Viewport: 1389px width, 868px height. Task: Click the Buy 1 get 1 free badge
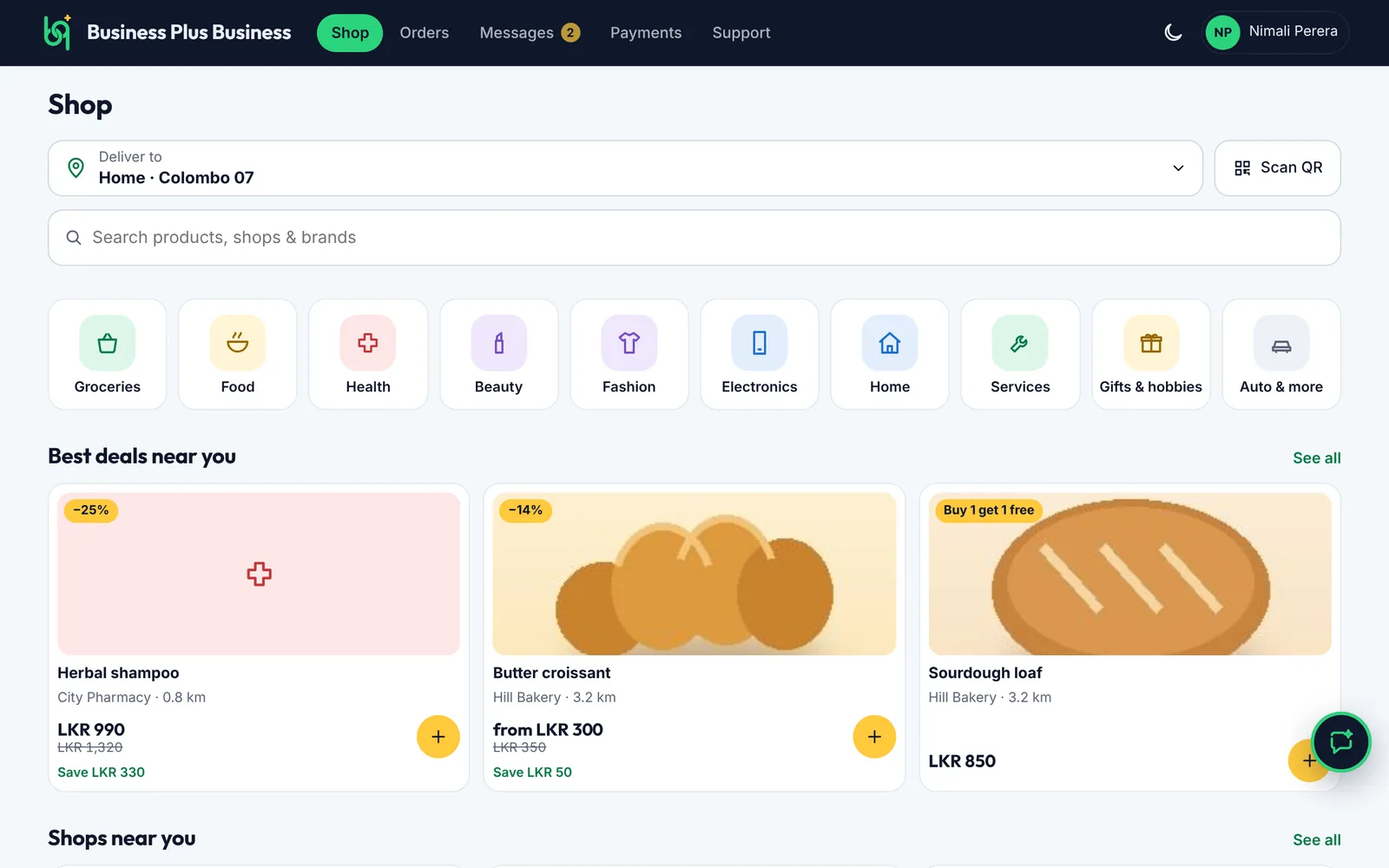[989, 510]
